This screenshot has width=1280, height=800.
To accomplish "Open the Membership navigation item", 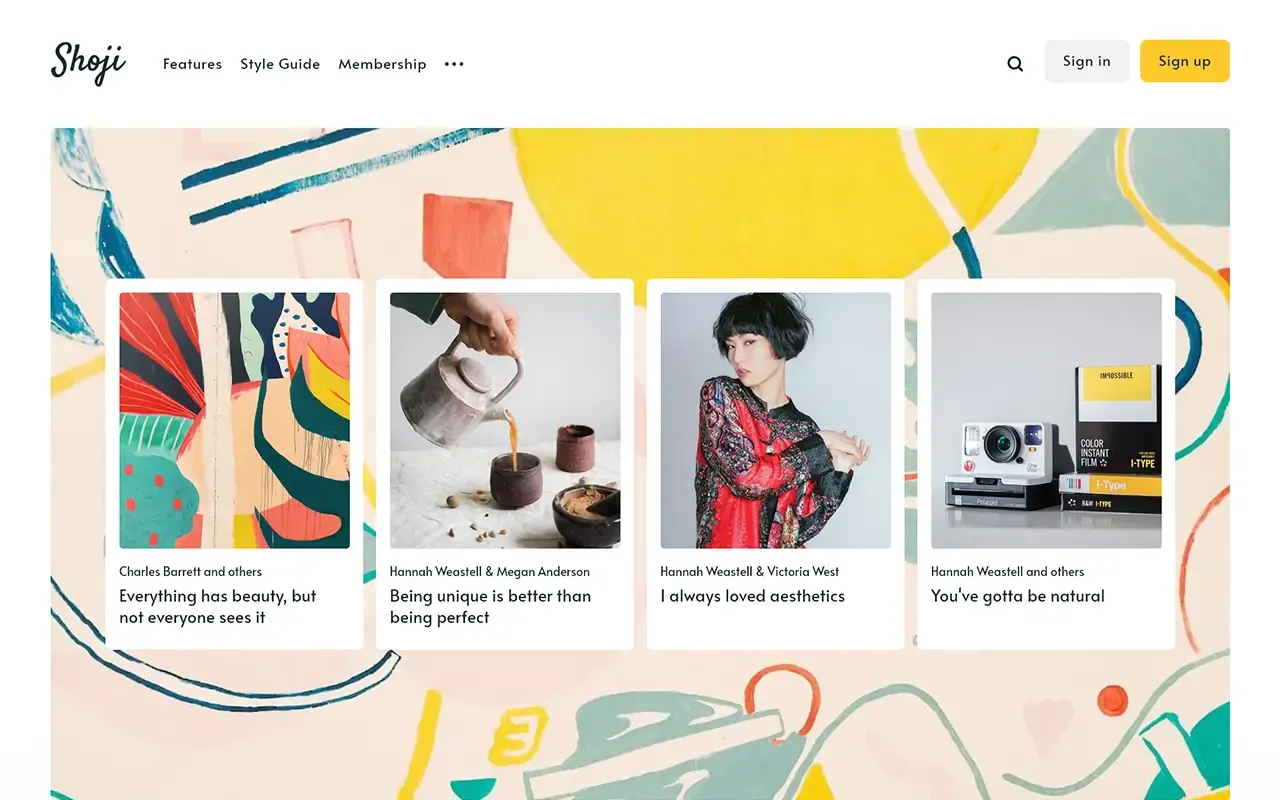I will coord(382,64).
